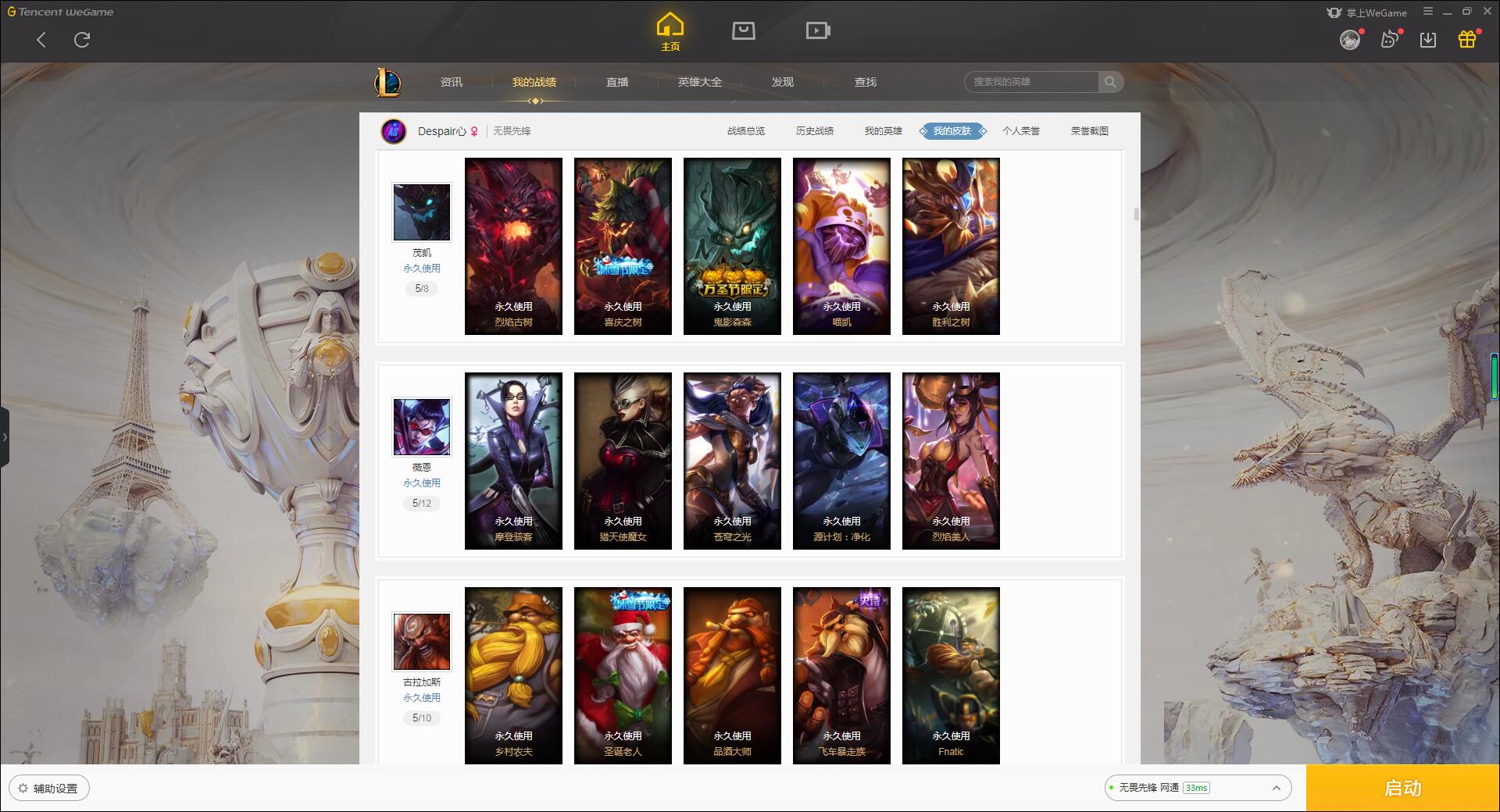Expand the 无畏先锋 网通 server dropdown
This screenshot has height=812, width=1500.
(x=1198, y=788)
